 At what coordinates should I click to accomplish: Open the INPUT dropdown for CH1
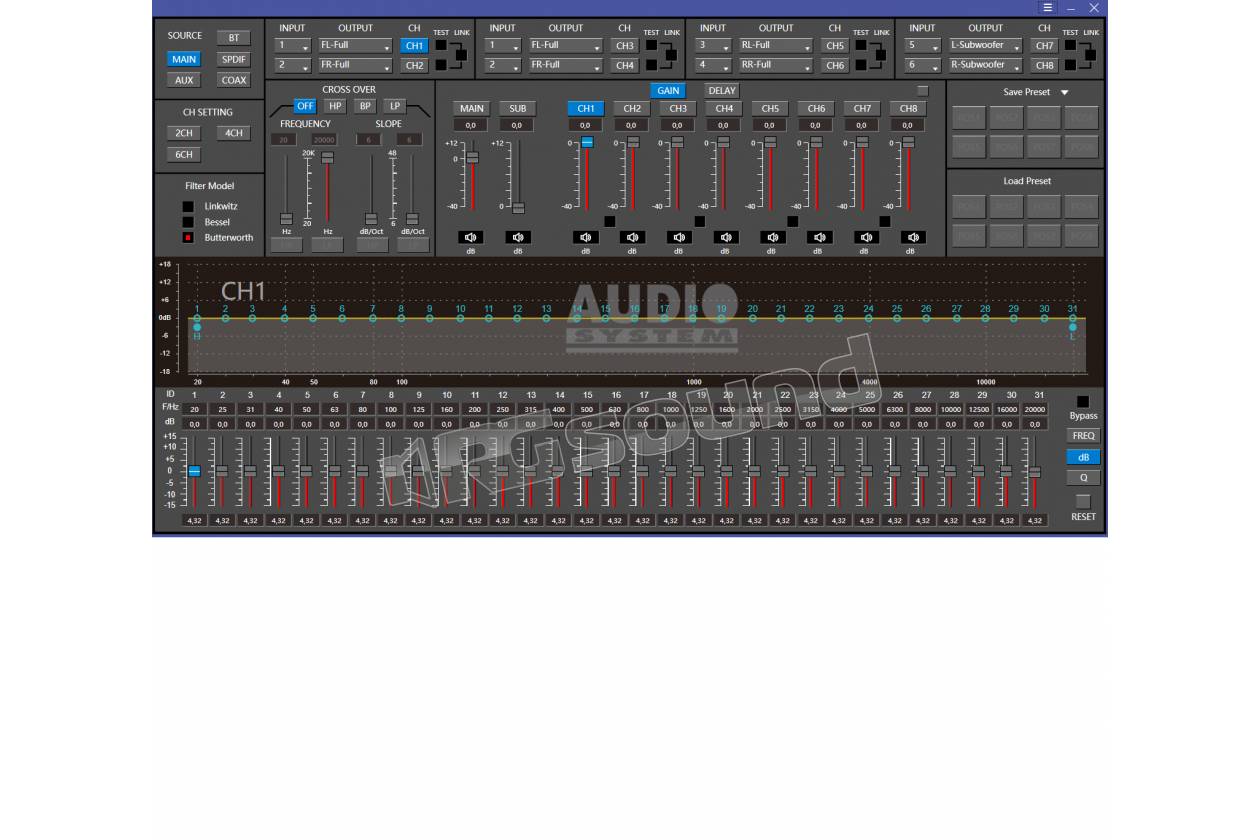(294, 45)
